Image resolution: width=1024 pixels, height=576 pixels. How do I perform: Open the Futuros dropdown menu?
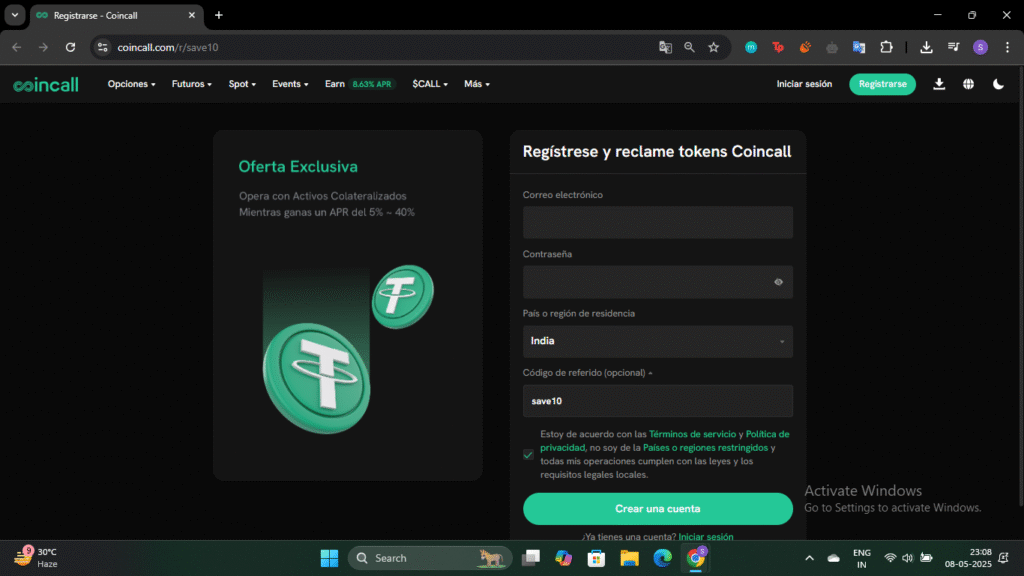click(191, 84)
